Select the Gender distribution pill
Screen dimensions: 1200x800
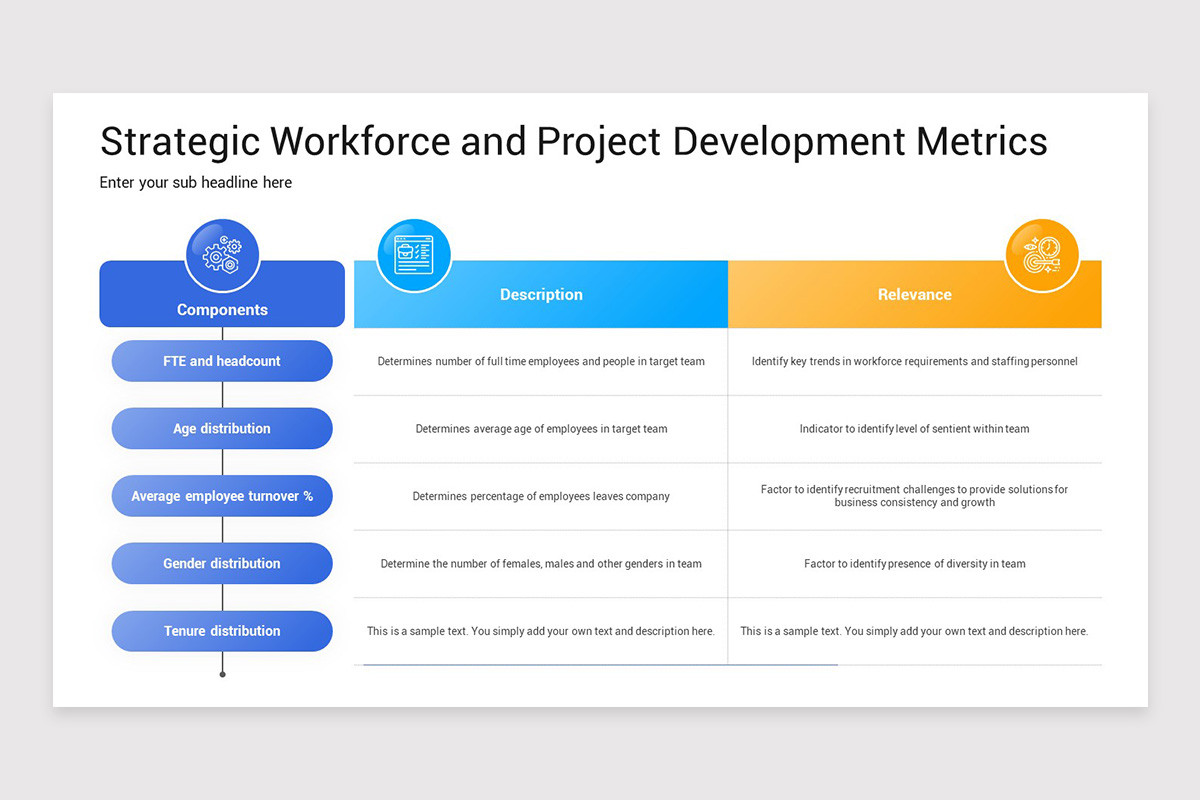[x=222, y=563]
